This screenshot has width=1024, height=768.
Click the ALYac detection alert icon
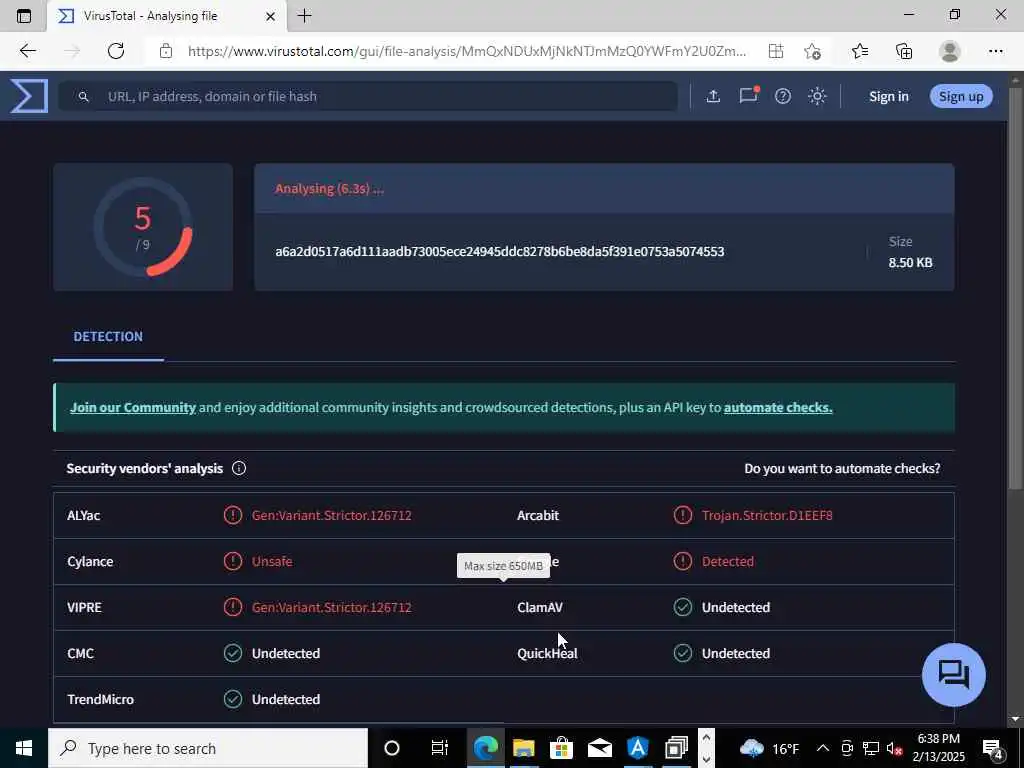pyautogui.click(x=232, y=515)
